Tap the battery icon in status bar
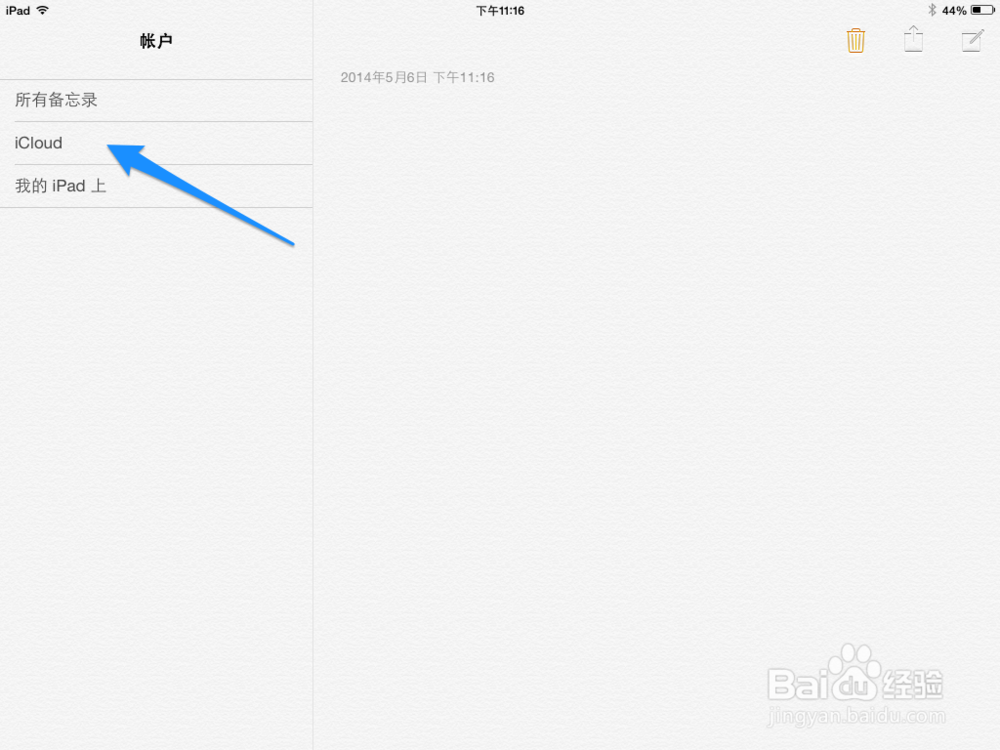The width and height of the screenshot is (1000, 750). click(x=982, y=10)
